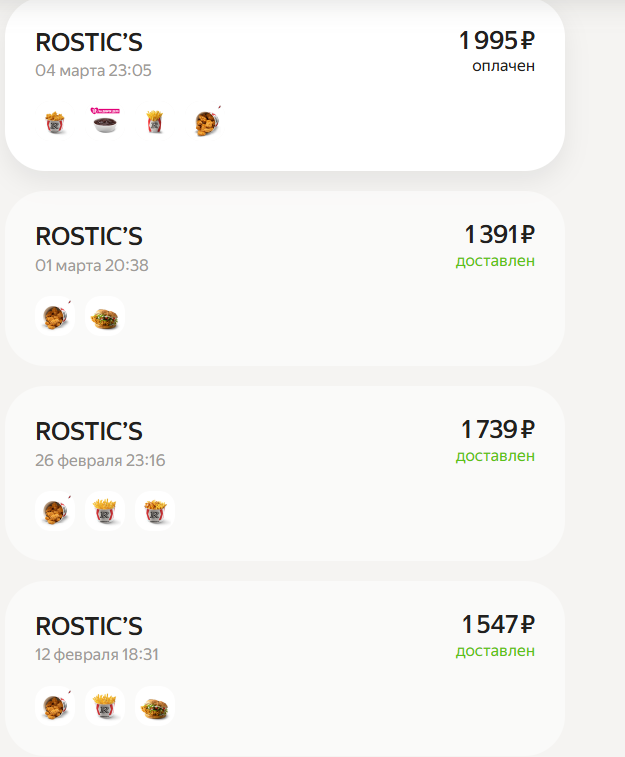Click the "доставлен" status under 1 547 ₽
625x757 pixels.
[x=495, y=651]
